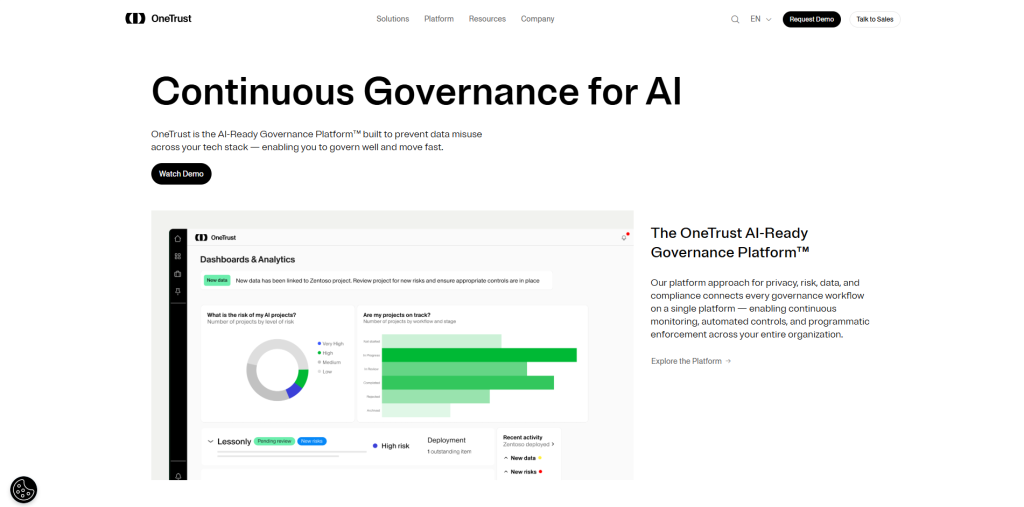Click the OneTrust logo in the header
Image resolution: width=1024 pixels, height=507 pixels.
pyautogui.click(x=158, y=19)
